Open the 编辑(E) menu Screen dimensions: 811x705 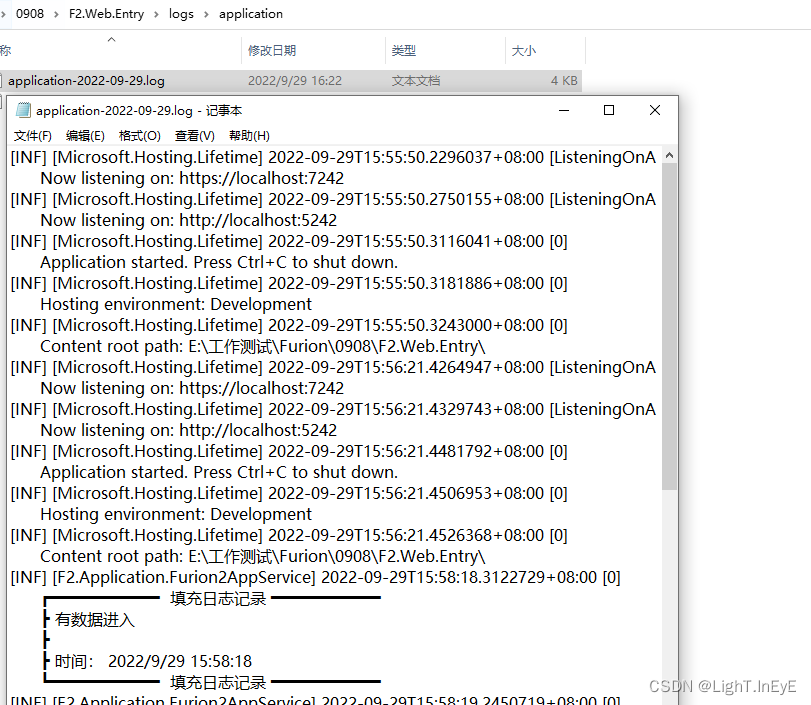tap(85, 135)
